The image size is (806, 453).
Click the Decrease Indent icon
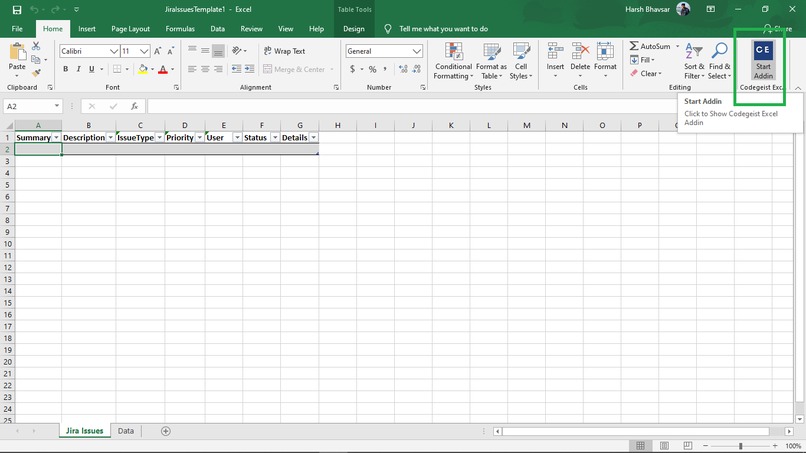click(x=236, y=69)
